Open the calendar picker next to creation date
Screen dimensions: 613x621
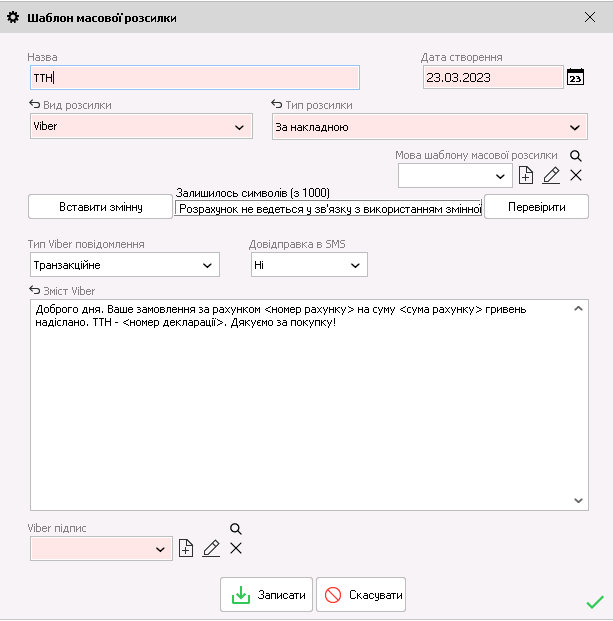click(575, 77)
